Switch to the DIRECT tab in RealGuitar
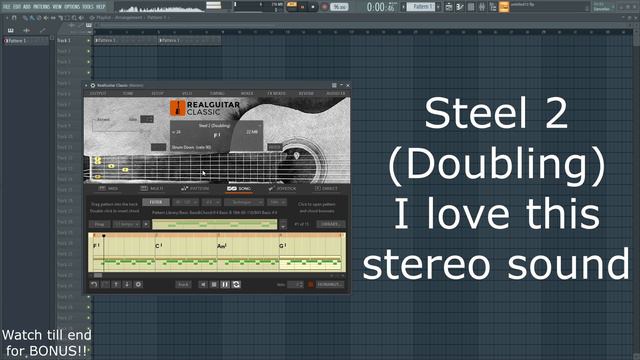 point(326,189)
